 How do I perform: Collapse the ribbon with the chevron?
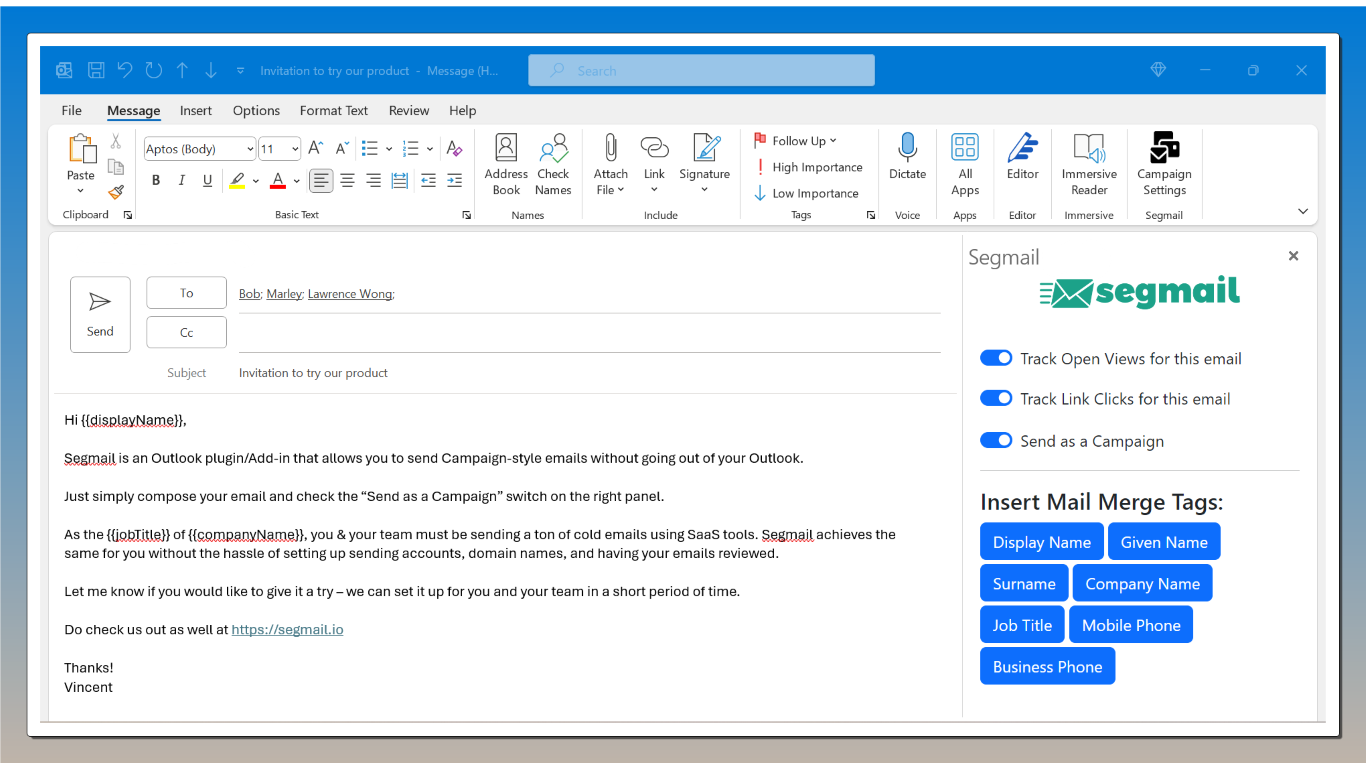[x=1303, y=211]
